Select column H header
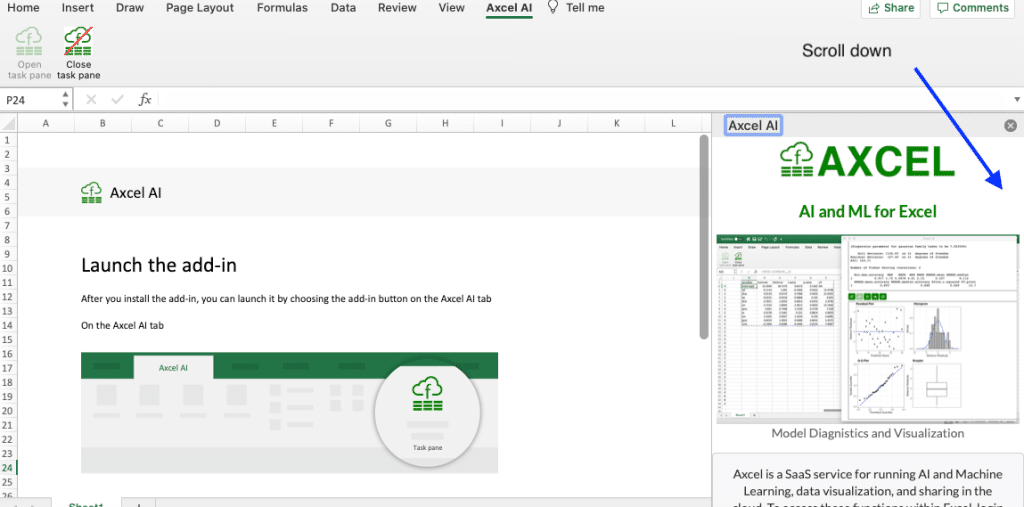 445,123
